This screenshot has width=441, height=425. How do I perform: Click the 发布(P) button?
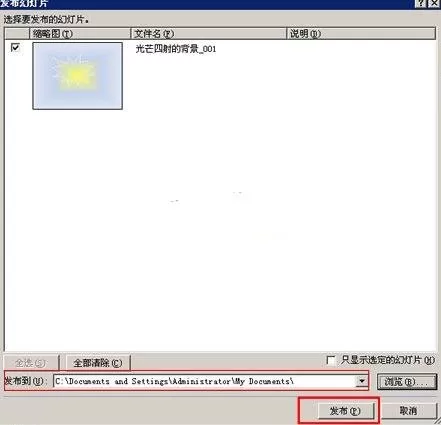pos(345,411)
